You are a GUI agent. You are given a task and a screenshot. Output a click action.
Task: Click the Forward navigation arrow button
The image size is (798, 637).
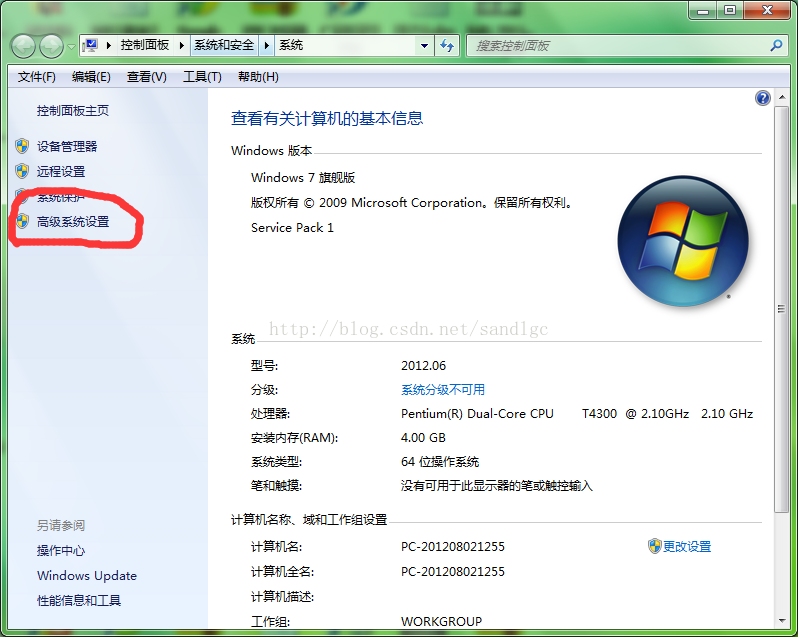51,46
